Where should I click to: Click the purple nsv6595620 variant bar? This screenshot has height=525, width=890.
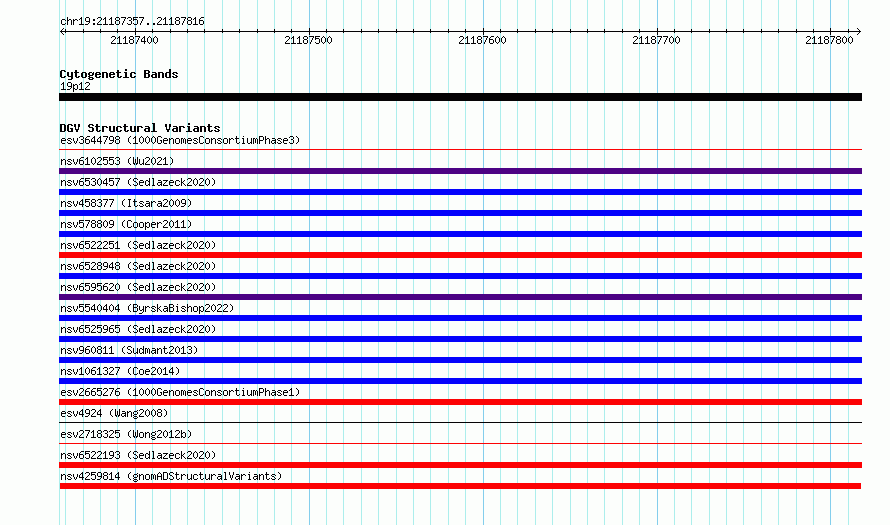[x=460, y=297]
